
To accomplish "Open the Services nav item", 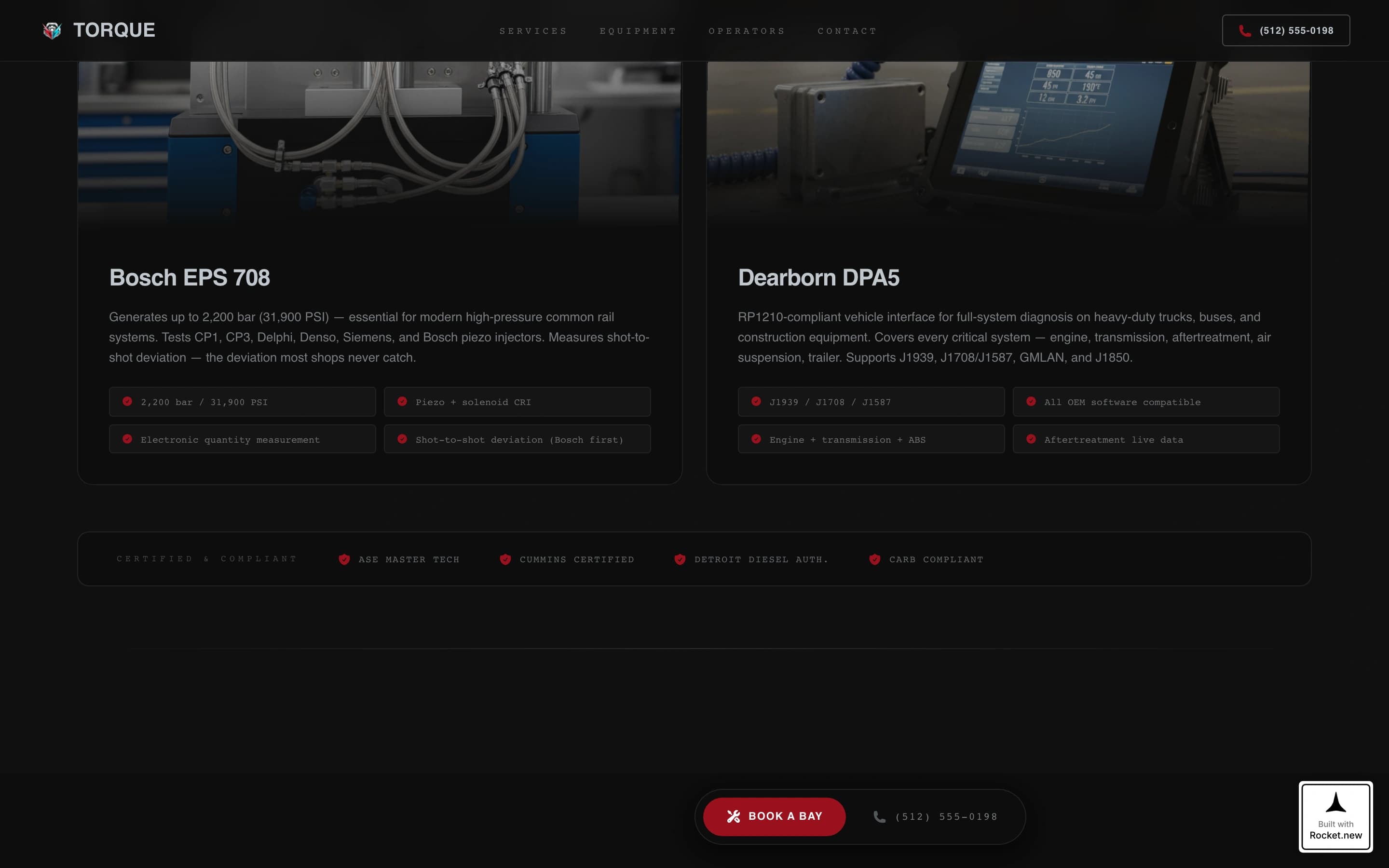I will click(533, 31).
